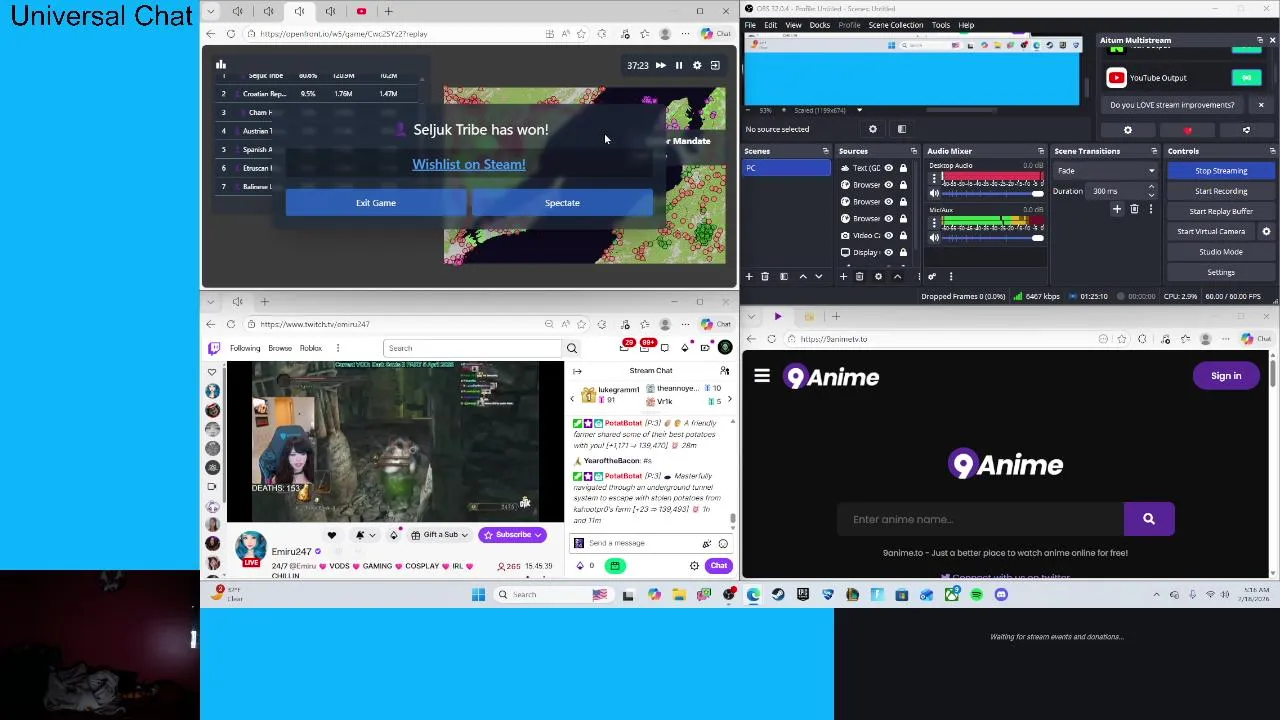Toggle lock on Text (GDI) source
Image resolution: width=1280 pixels, height=720 pixels.
(x=903, y=168)
